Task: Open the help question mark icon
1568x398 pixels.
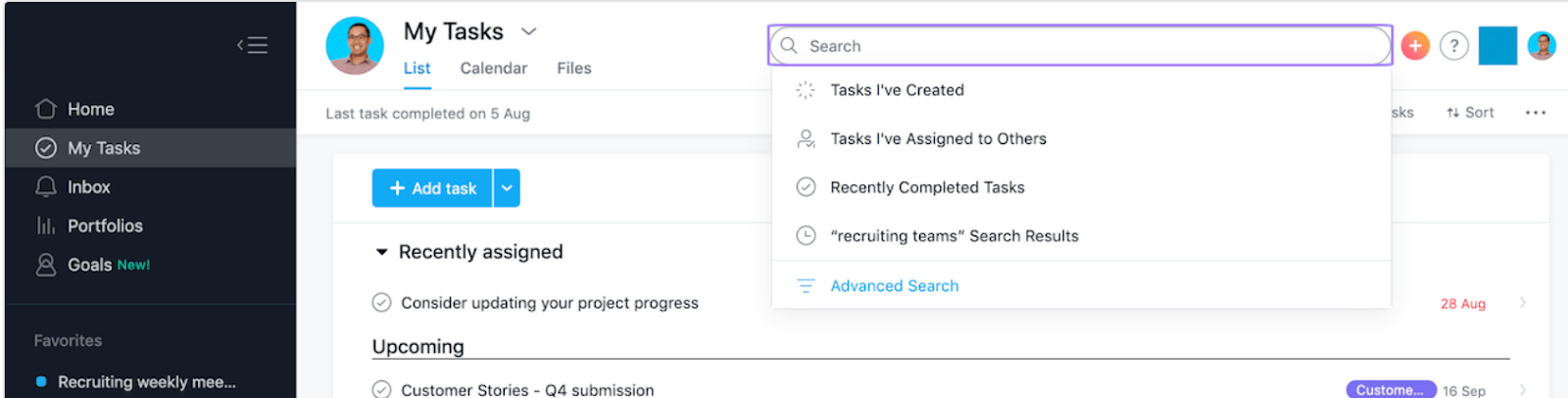Action: (1454, 46)
